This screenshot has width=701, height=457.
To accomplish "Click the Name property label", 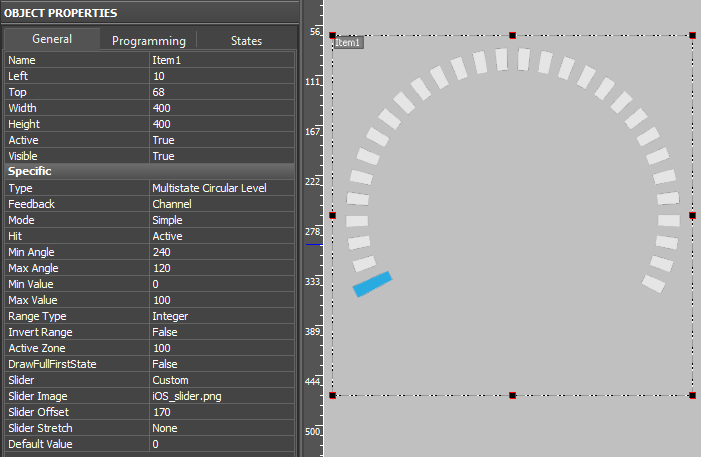I will coord(21,60).
